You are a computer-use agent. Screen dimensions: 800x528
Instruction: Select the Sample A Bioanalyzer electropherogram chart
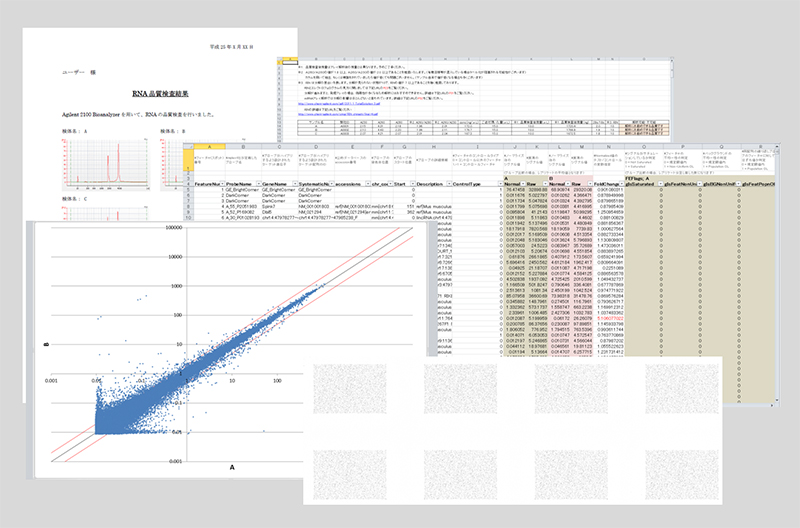(x=106, y=163)
